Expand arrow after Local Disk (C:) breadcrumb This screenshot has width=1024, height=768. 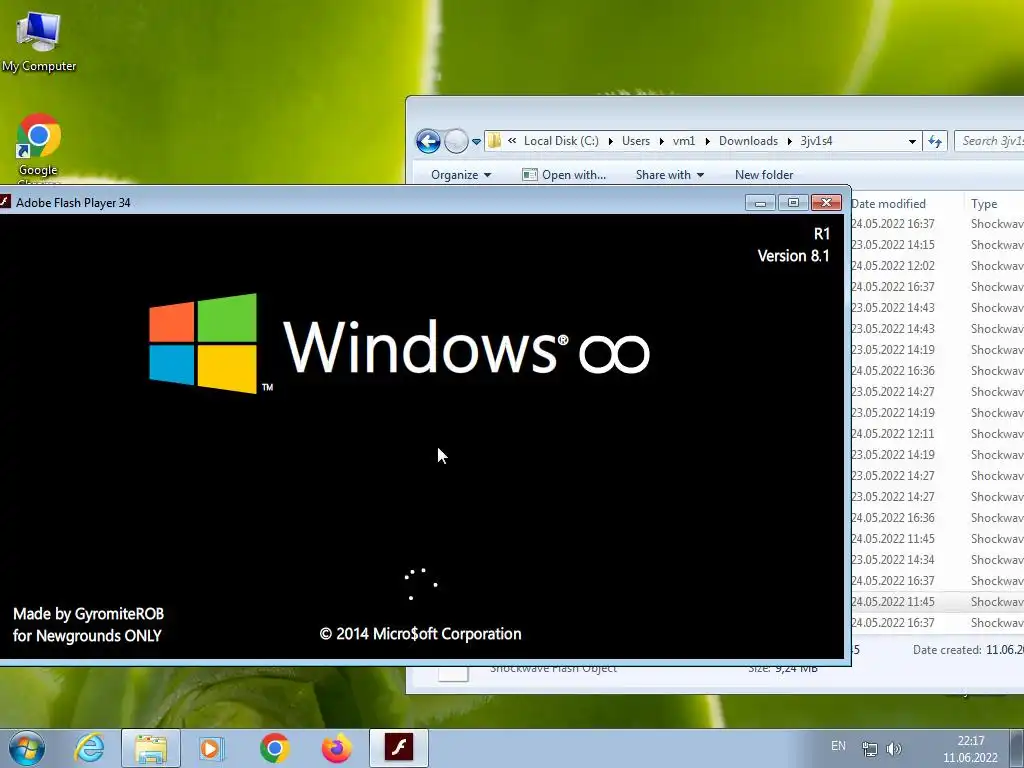(x=611, y=141)
